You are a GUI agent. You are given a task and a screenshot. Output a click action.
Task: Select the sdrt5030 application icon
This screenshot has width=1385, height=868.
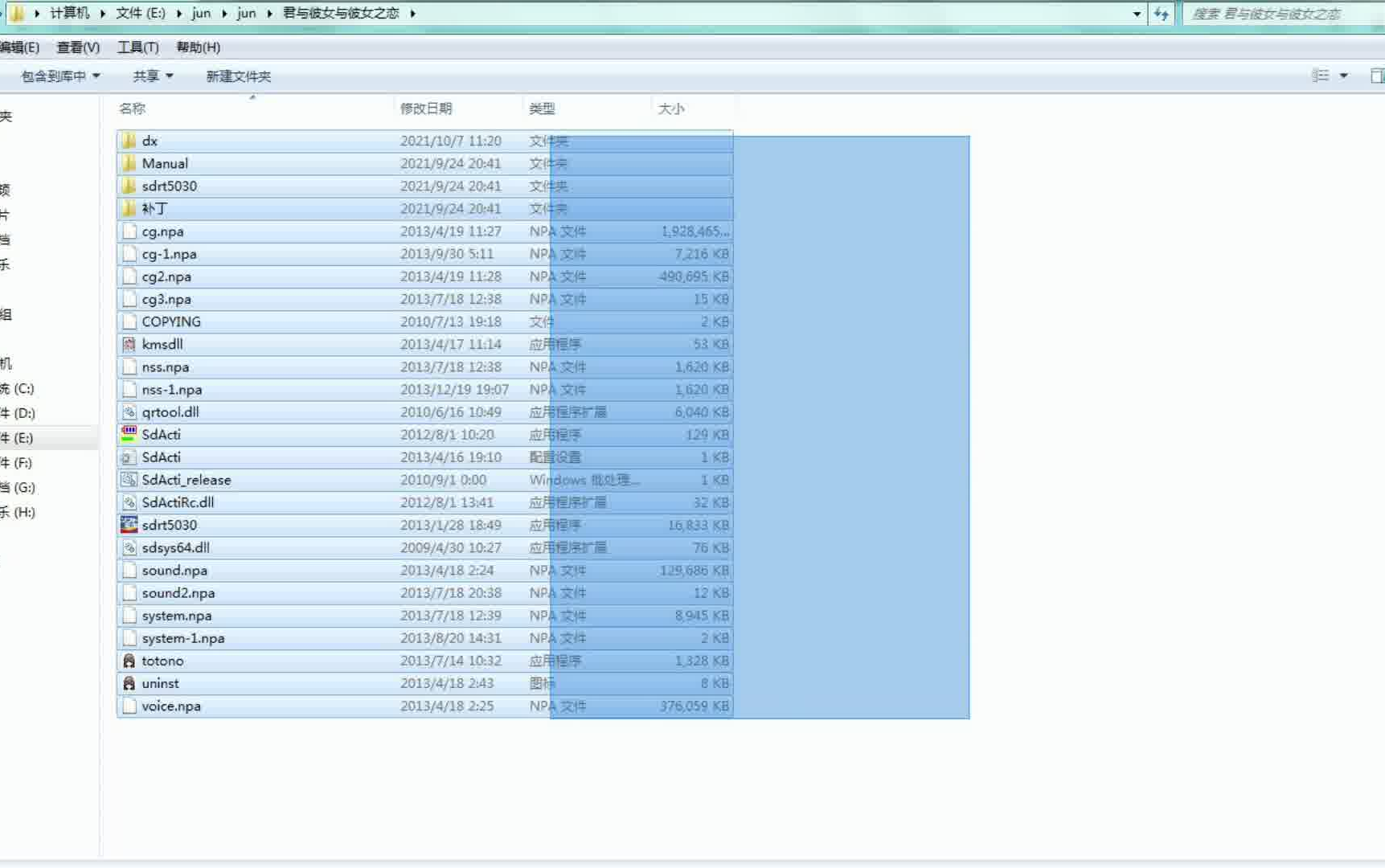tap(129, 525)
